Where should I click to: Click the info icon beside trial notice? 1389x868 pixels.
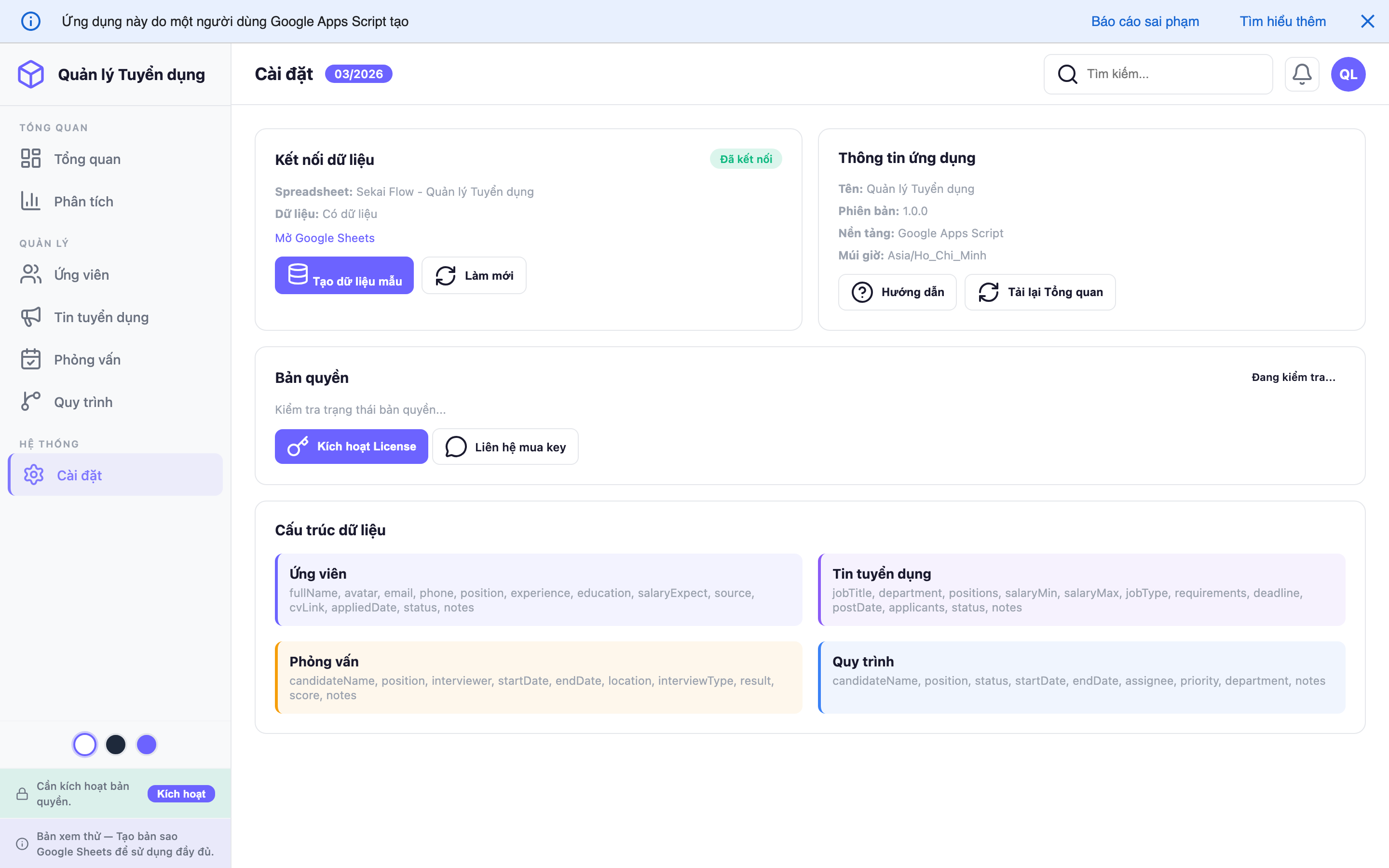tap(22, 843)
